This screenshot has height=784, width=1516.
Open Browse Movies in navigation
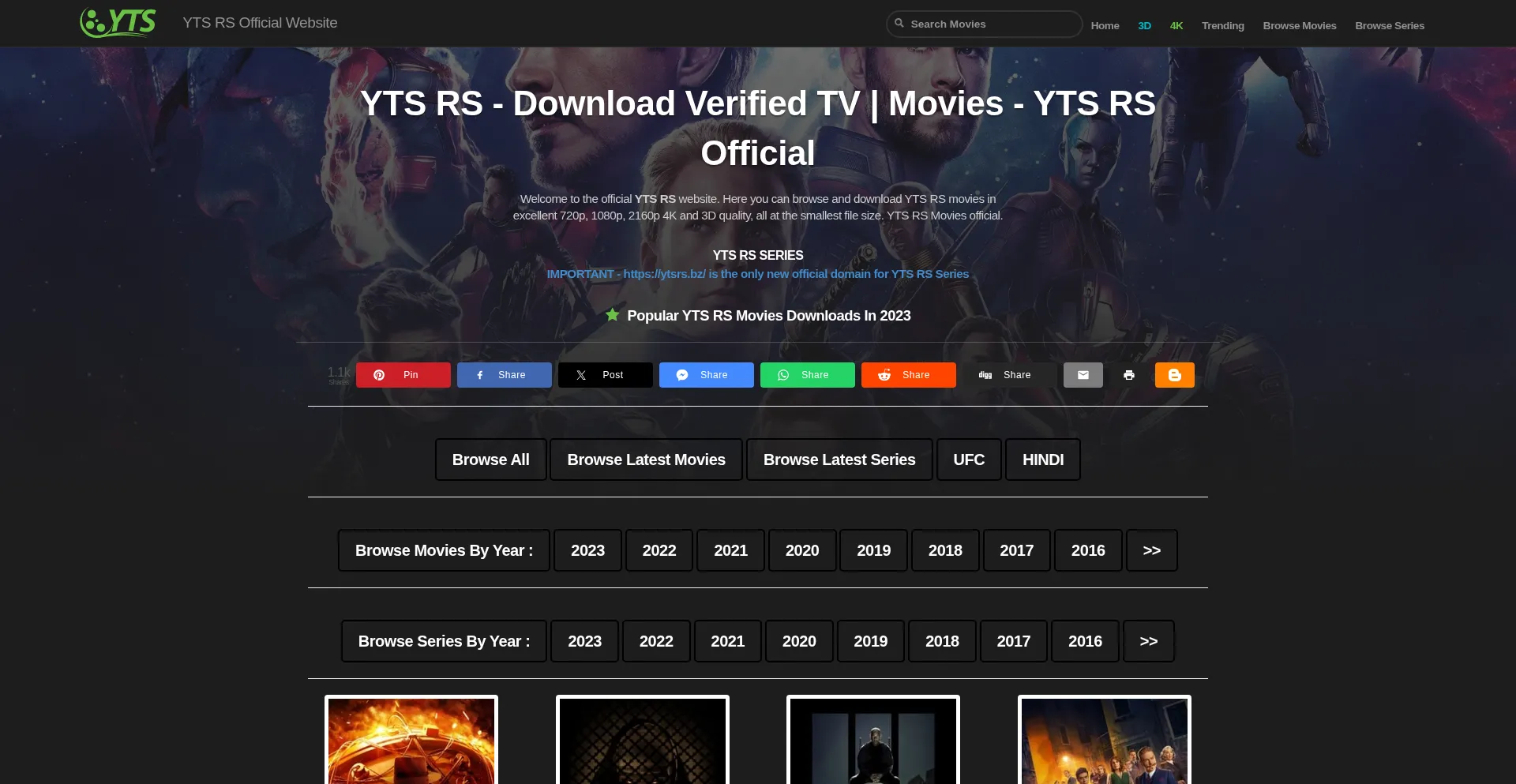tap(1299, 25)
